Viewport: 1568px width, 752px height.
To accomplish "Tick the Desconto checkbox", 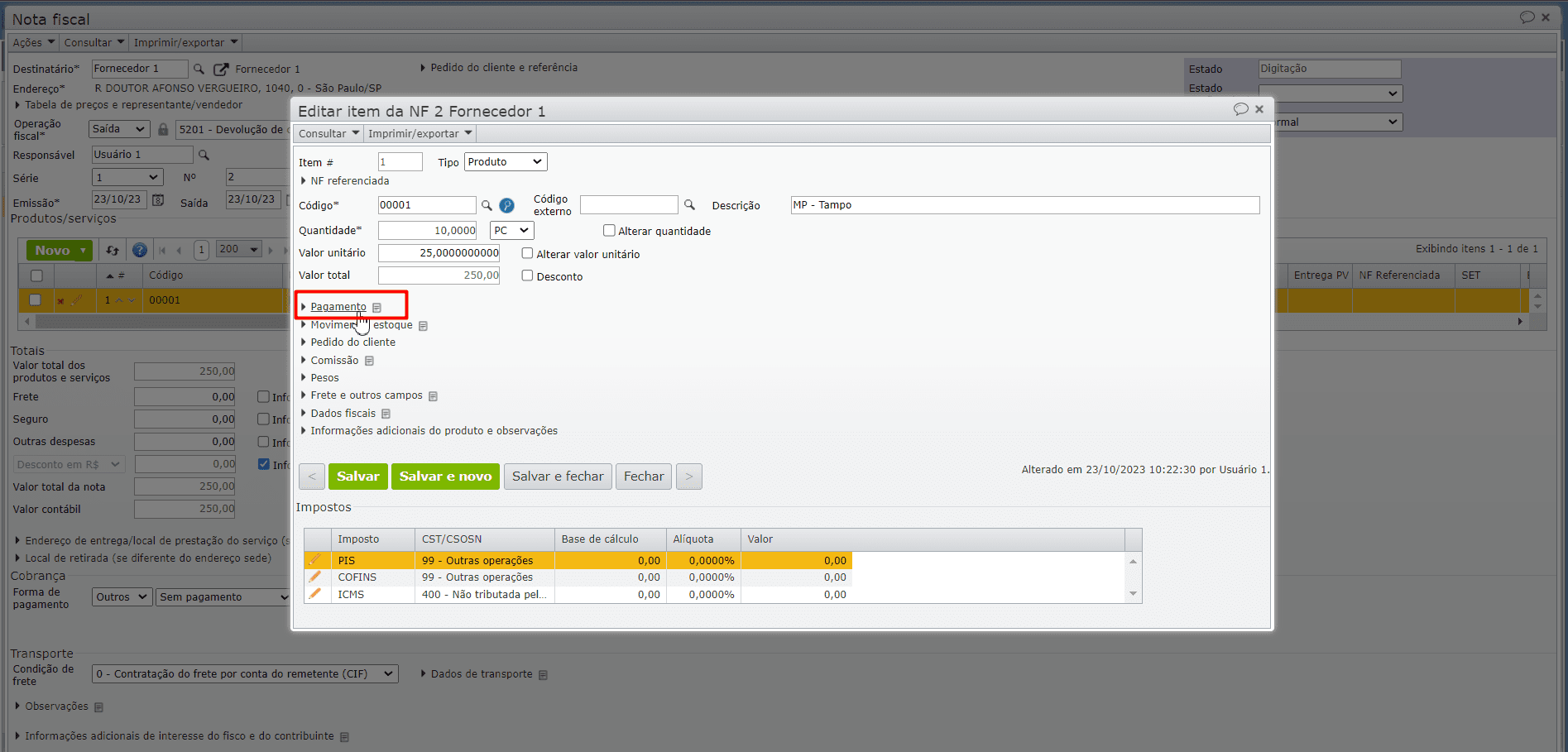I will pyautogui.click(x=527, y=275).
